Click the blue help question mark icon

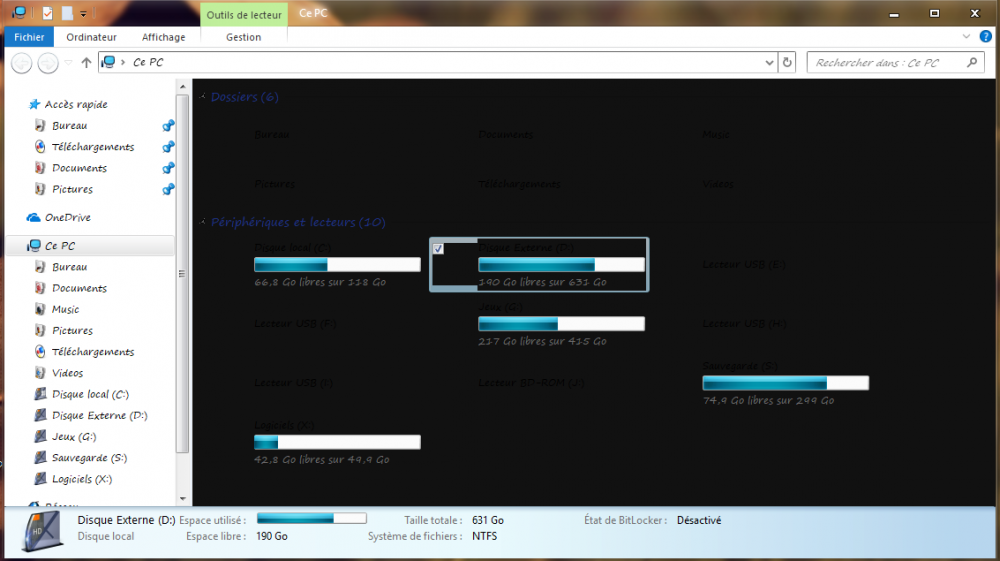[985, 37]
